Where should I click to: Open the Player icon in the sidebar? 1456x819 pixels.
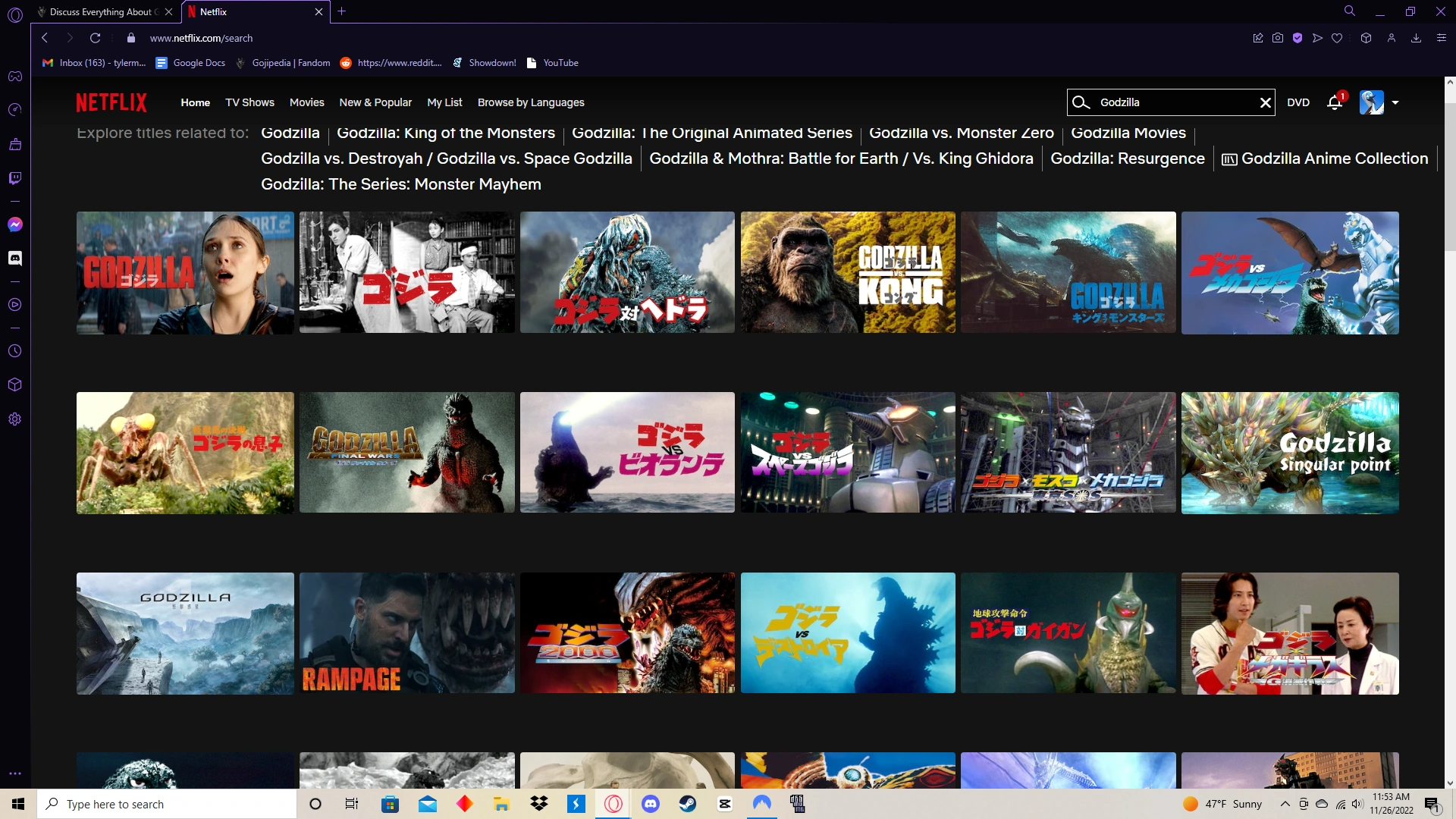click(x=15, y=305)
